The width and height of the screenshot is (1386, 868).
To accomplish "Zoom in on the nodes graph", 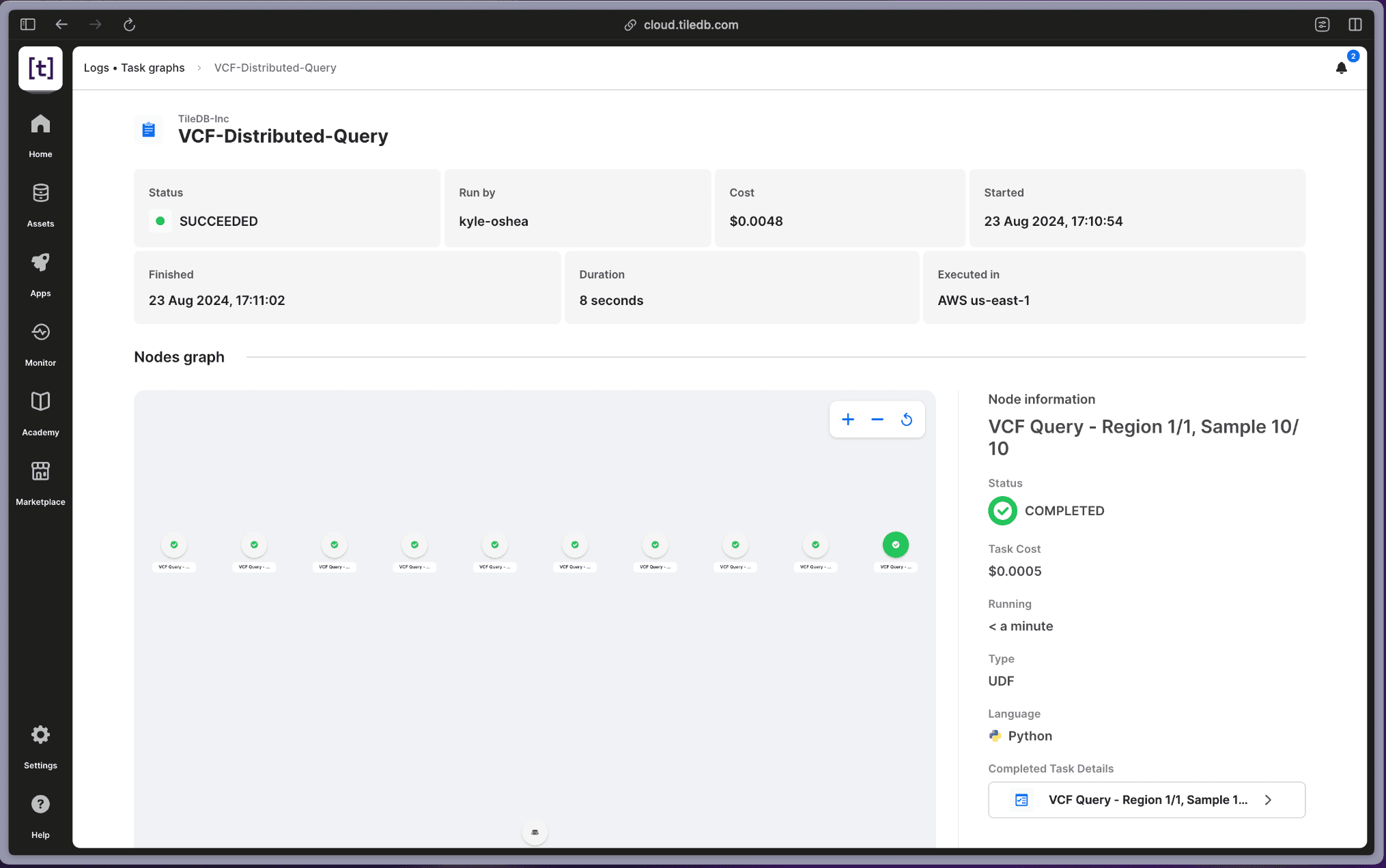I will pyautogui.click(x=847, y=420).
